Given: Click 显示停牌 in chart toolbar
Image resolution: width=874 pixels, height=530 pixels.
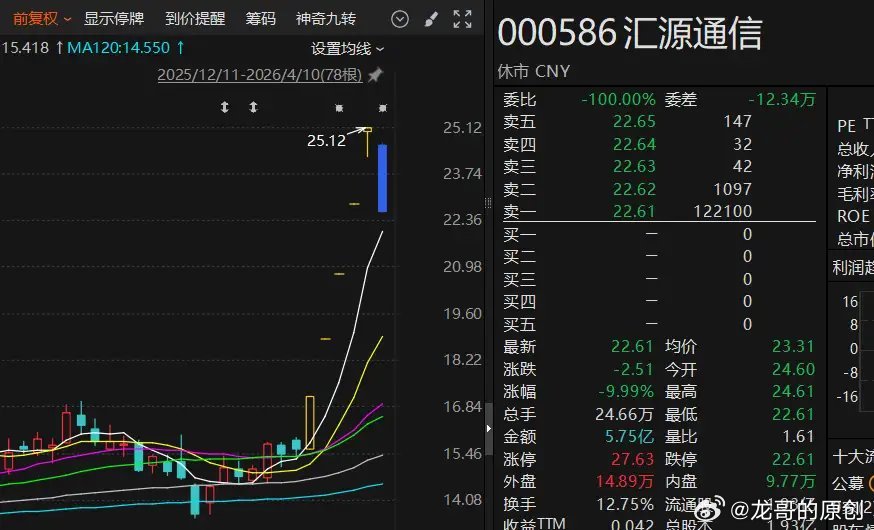Looking at the screenshot, I should [114, 19].
